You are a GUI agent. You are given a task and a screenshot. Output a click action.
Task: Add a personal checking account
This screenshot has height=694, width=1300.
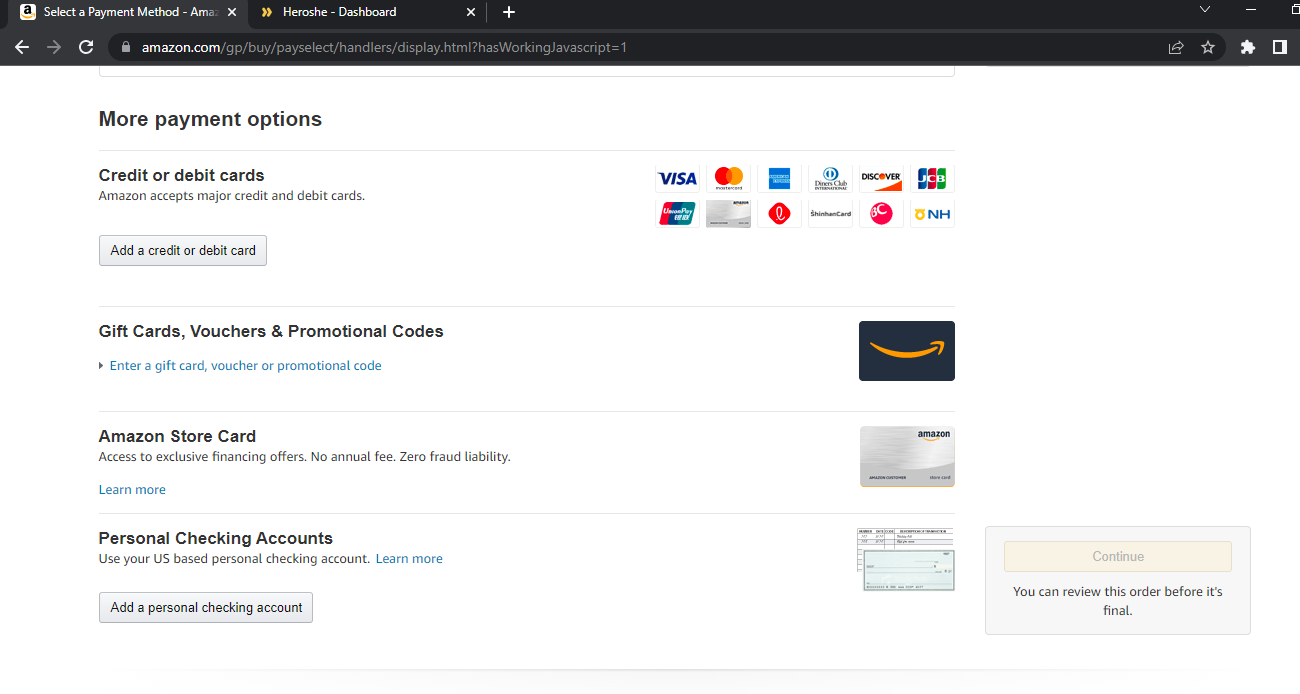pyautogui.click(x=206, y=607)
